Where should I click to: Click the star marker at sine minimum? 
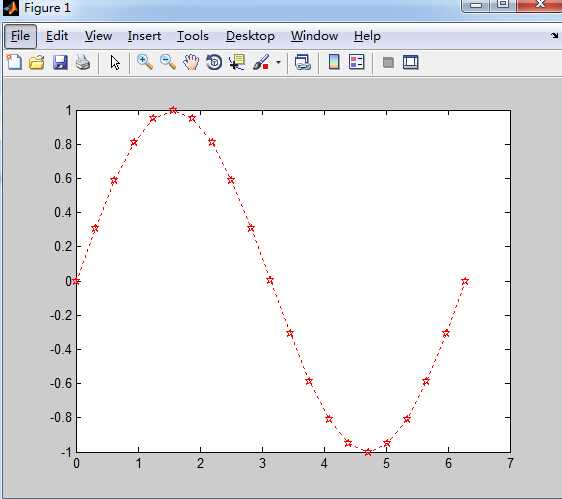pyautogui.click(x=367, y=452)
